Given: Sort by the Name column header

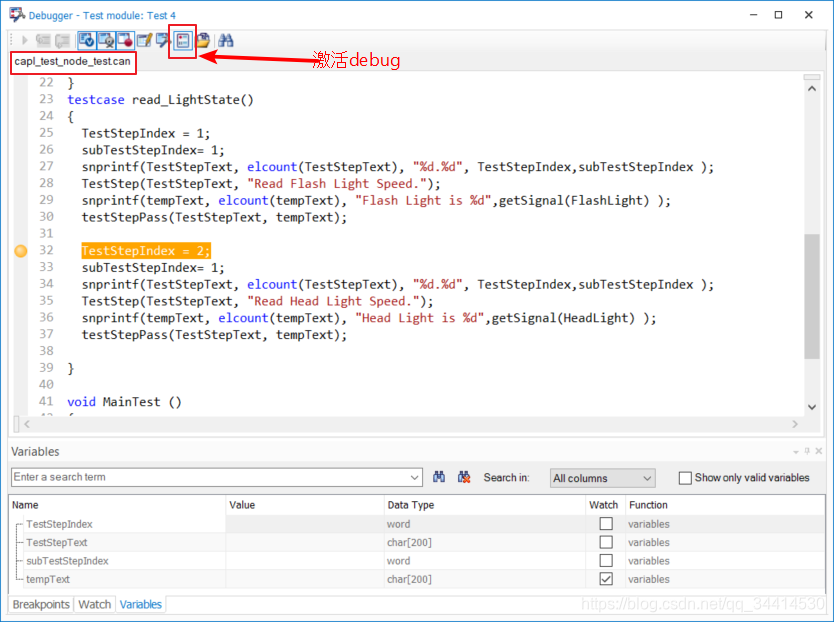Looking at the screenshot, I should pos(118,505).
